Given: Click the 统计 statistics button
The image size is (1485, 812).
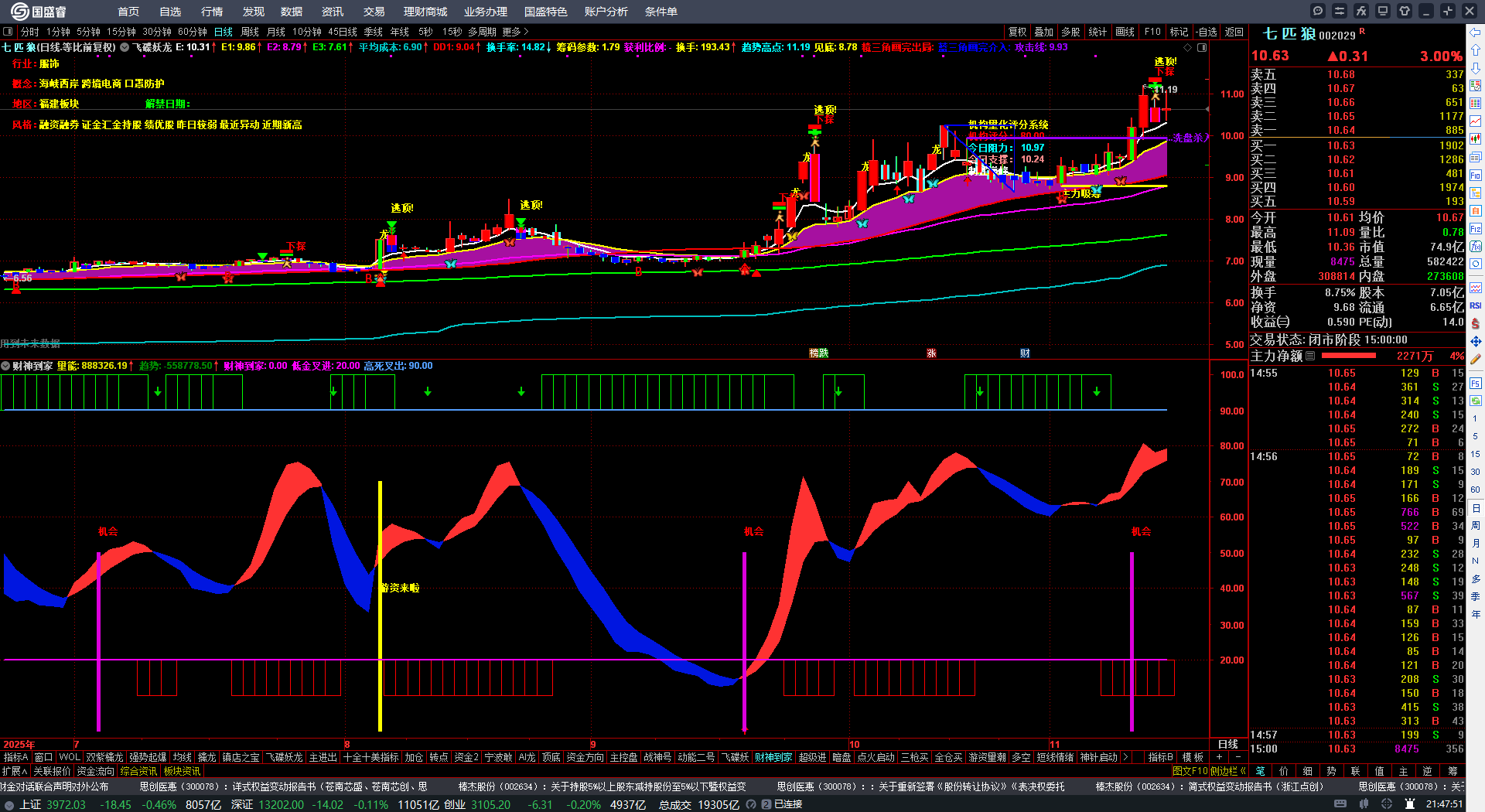Looking at the screenshot, I should point(1098,32).
